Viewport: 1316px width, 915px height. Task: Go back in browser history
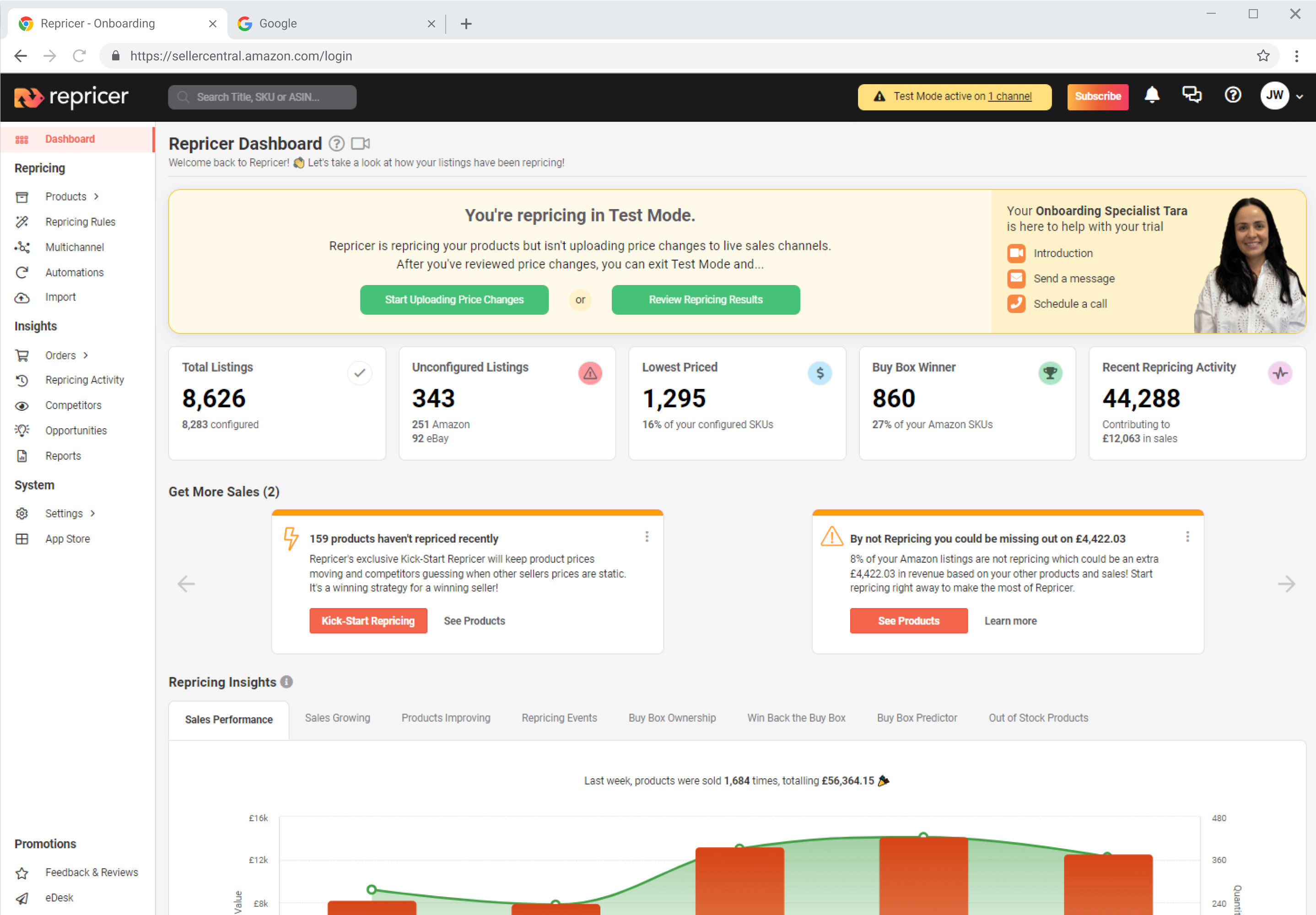pyautogui.click(x=21, y=55)
